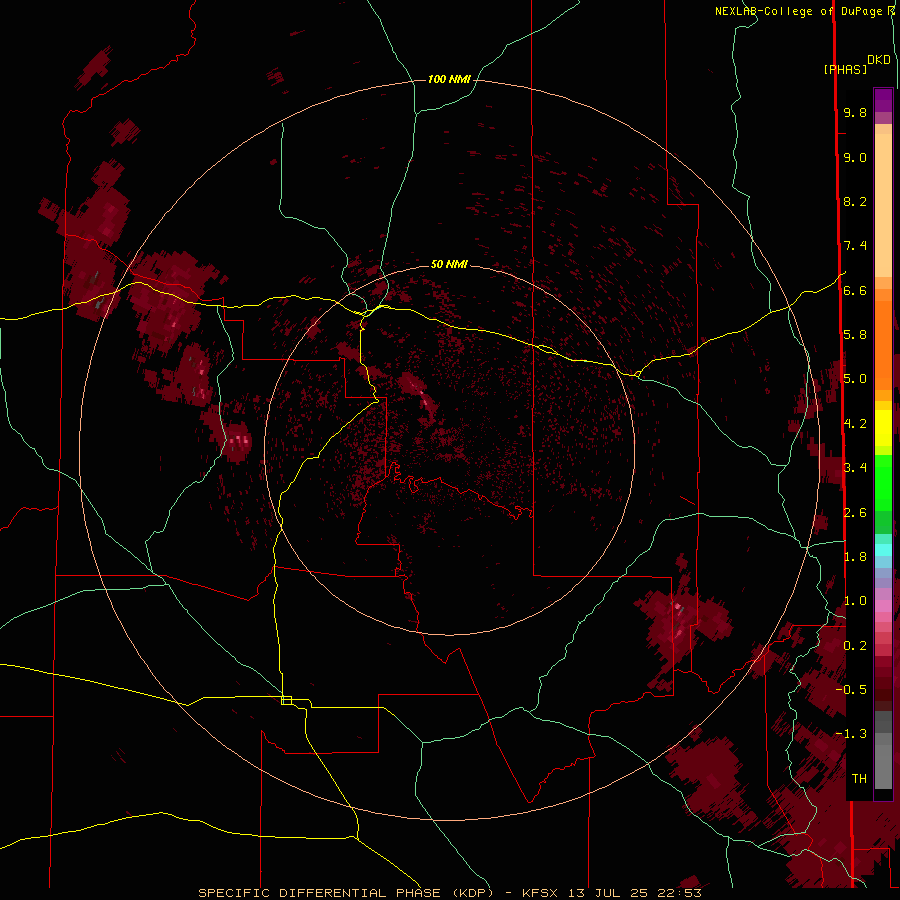
Task: Click the "100 NMI" range ring label
Action: [x=449, y=79]
